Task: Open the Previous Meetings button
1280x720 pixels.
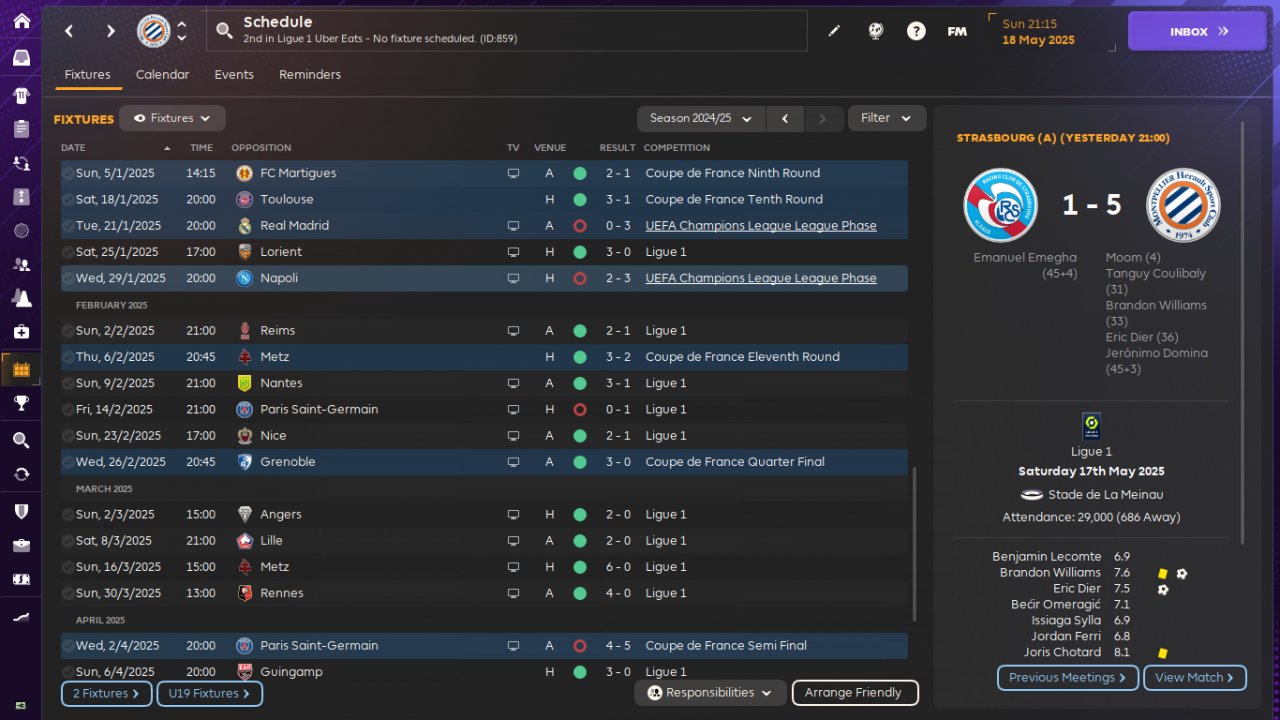Action: pos(1068,677)
